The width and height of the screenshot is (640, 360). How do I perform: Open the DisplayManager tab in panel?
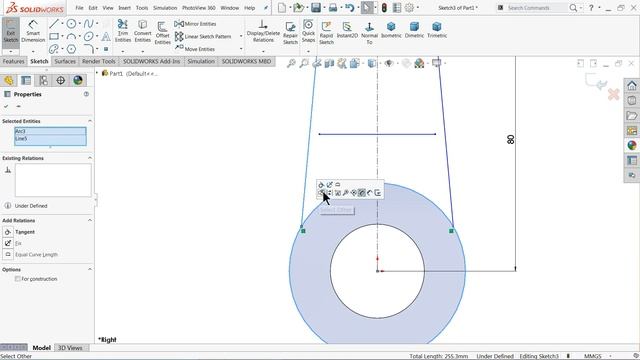(78, 80)
